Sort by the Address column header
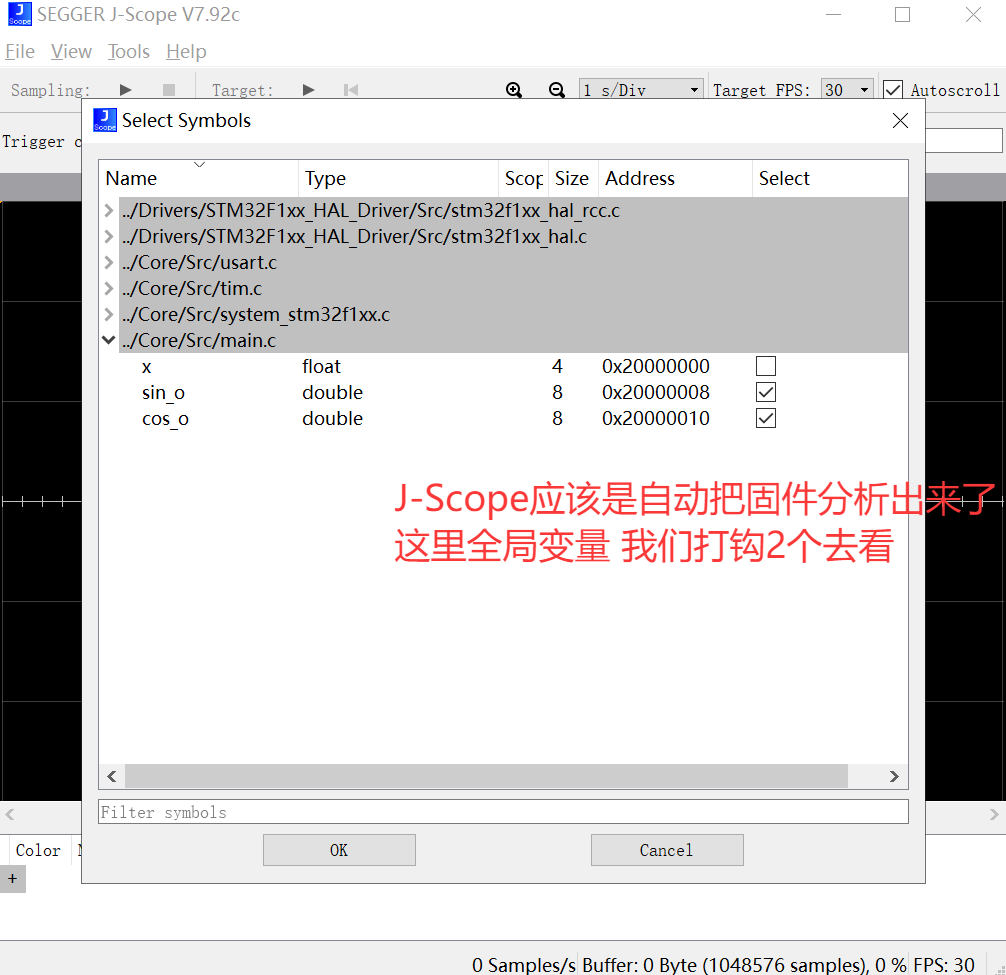The image size is (1006, 975). [675, 178]
